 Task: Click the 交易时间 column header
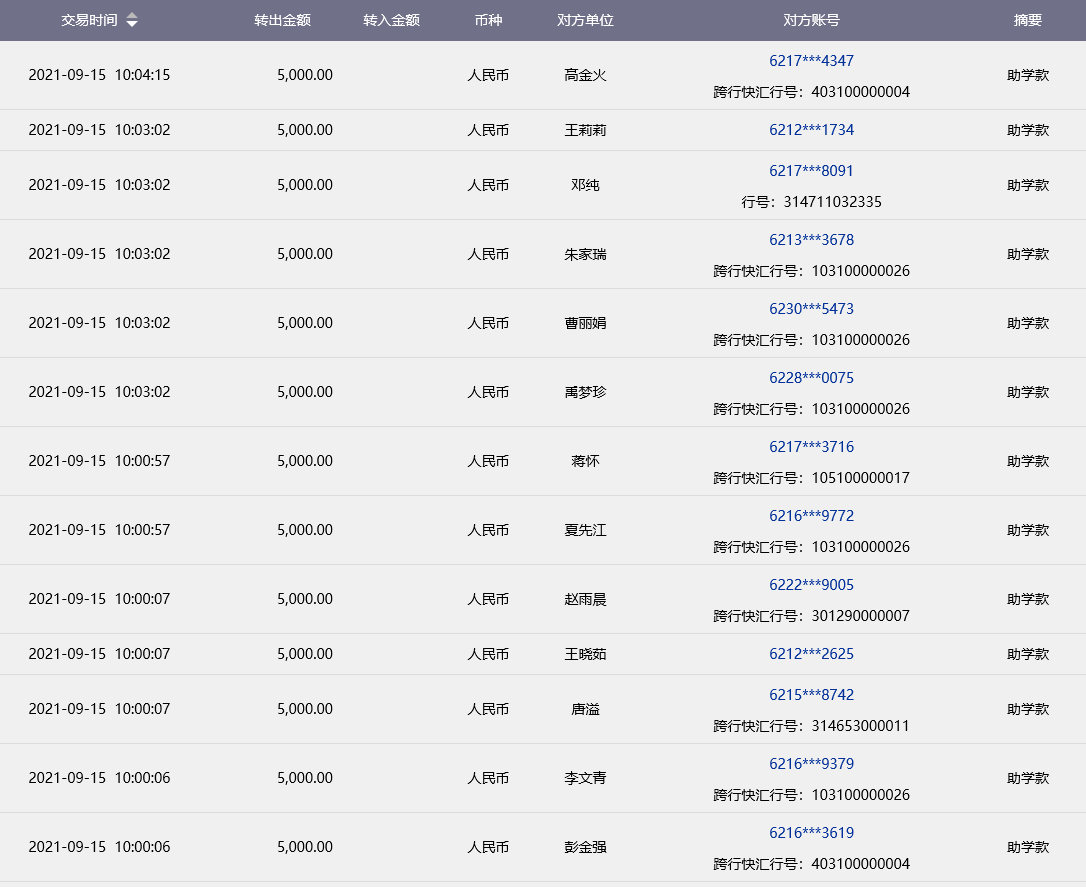pyautogui.click(x=89, y=20)
